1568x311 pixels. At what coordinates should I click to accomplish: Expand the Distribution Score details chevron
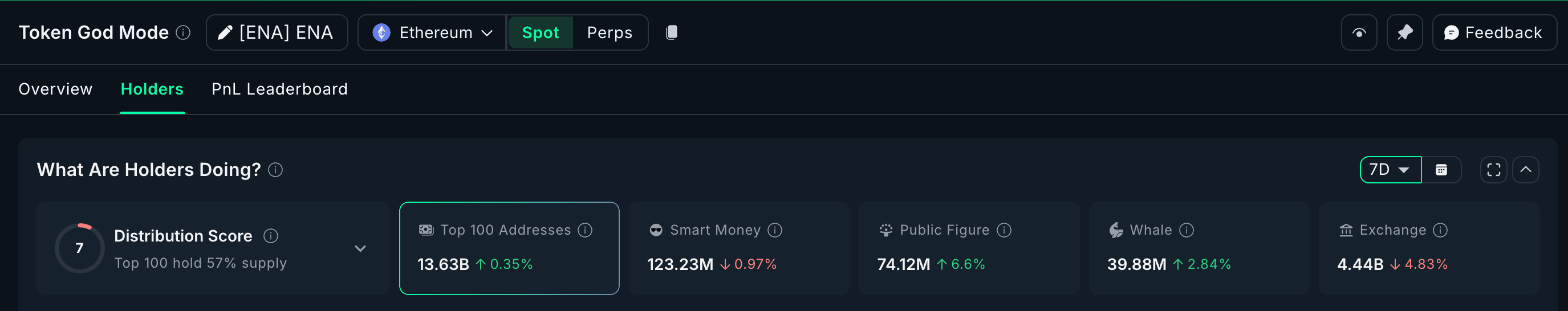coord(360,248)
